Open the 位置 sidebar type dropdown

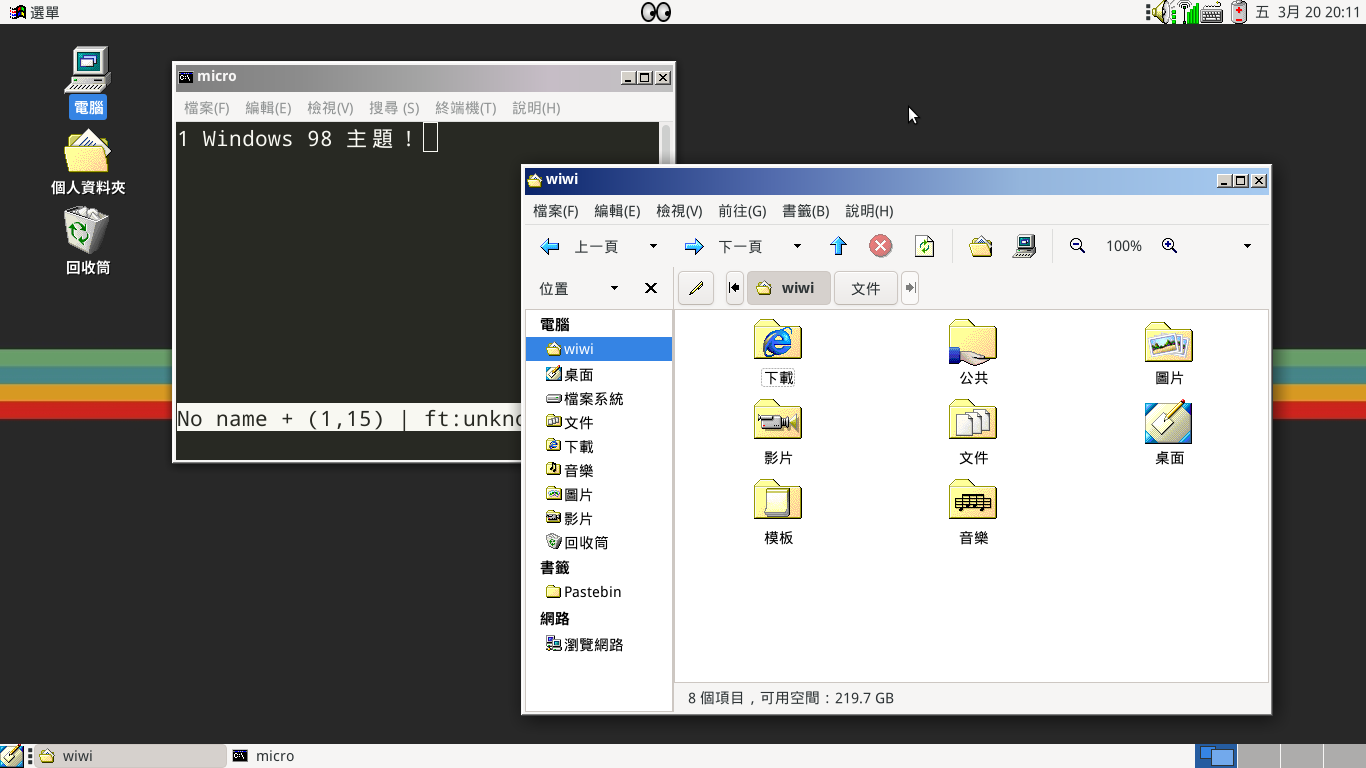coord(614,288)
